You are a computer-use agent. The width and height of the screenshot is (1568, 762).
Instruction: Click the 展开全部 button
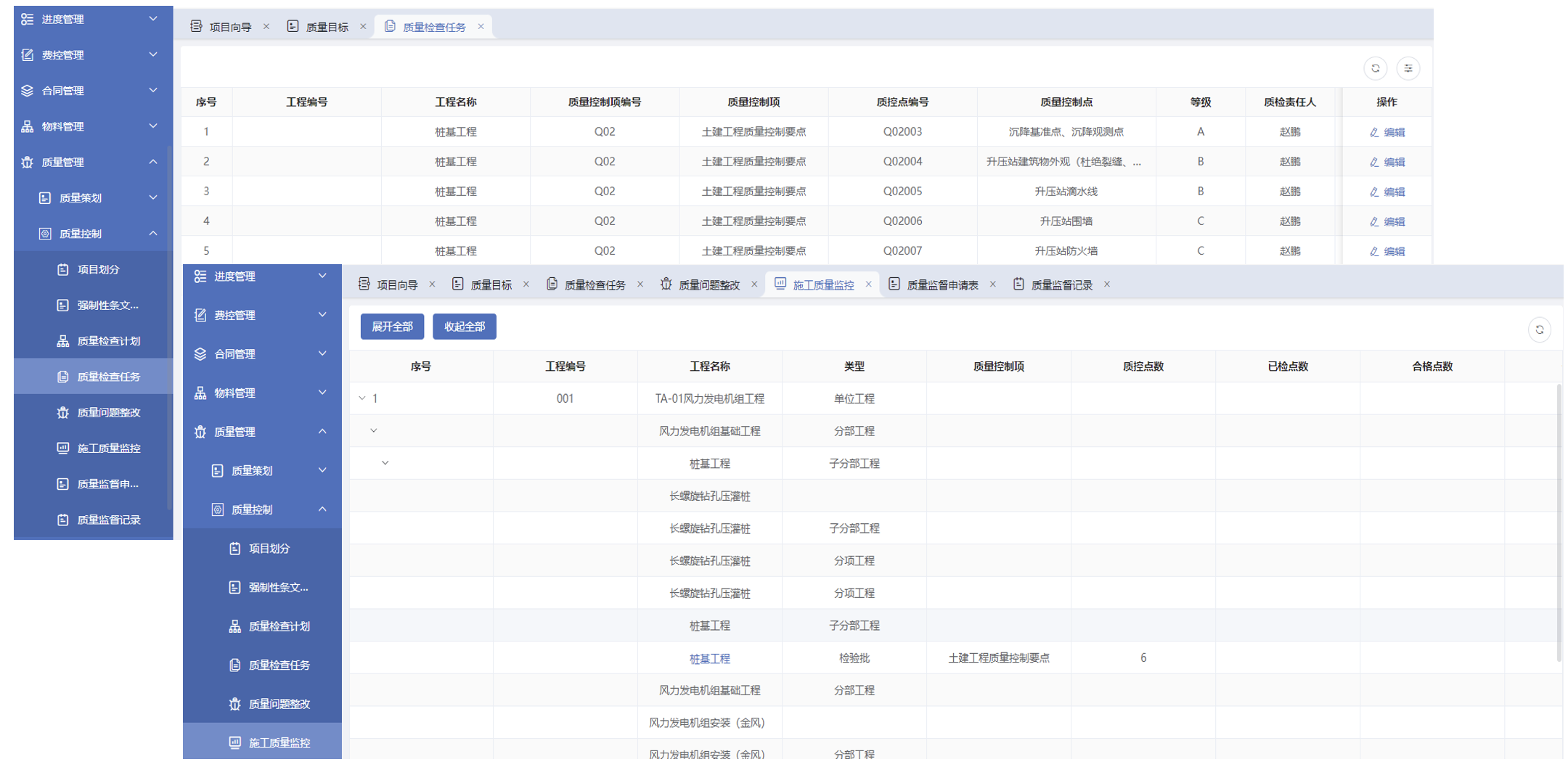(392, 327)
